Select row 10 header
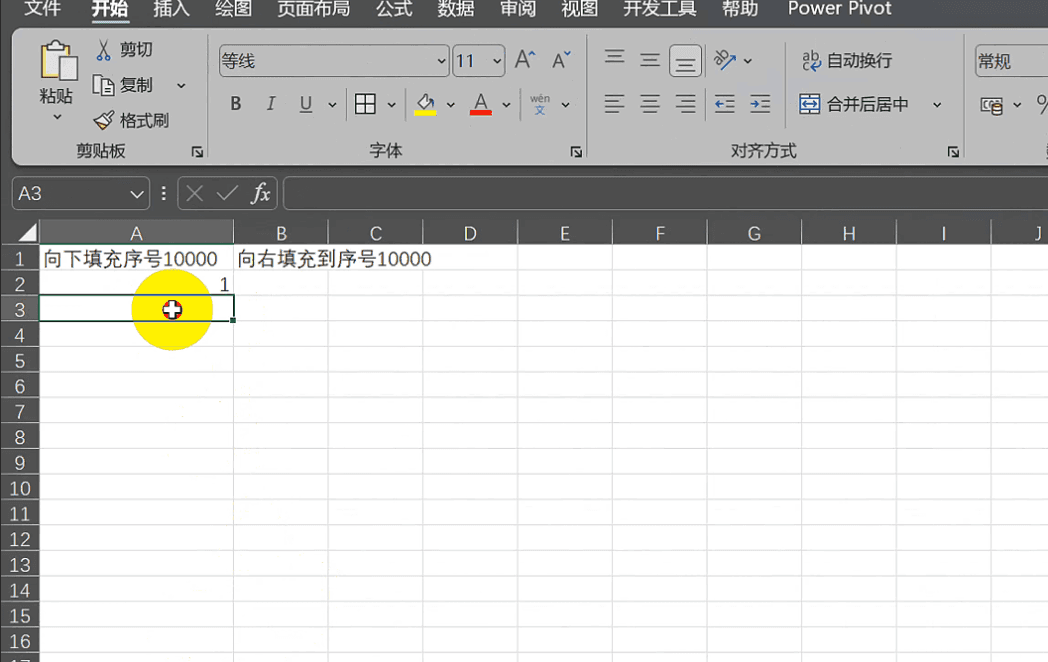This screenshot has height=662, width=1048. click(x=20, y=489)
